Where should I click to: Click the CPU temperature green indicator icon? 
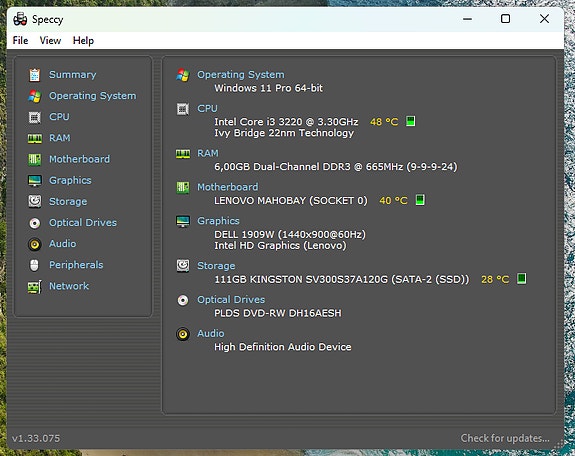411,121
